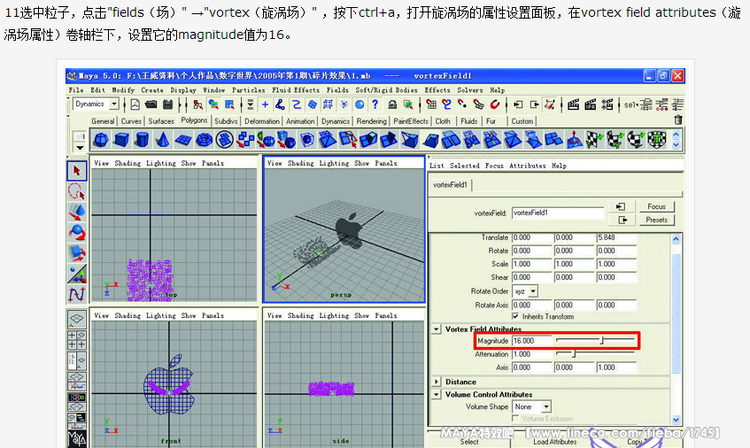Image resolution: width=750 pixels, height=448 pixels.
Task: Click the select output connection button icon
Action: [x=621, y=220]
